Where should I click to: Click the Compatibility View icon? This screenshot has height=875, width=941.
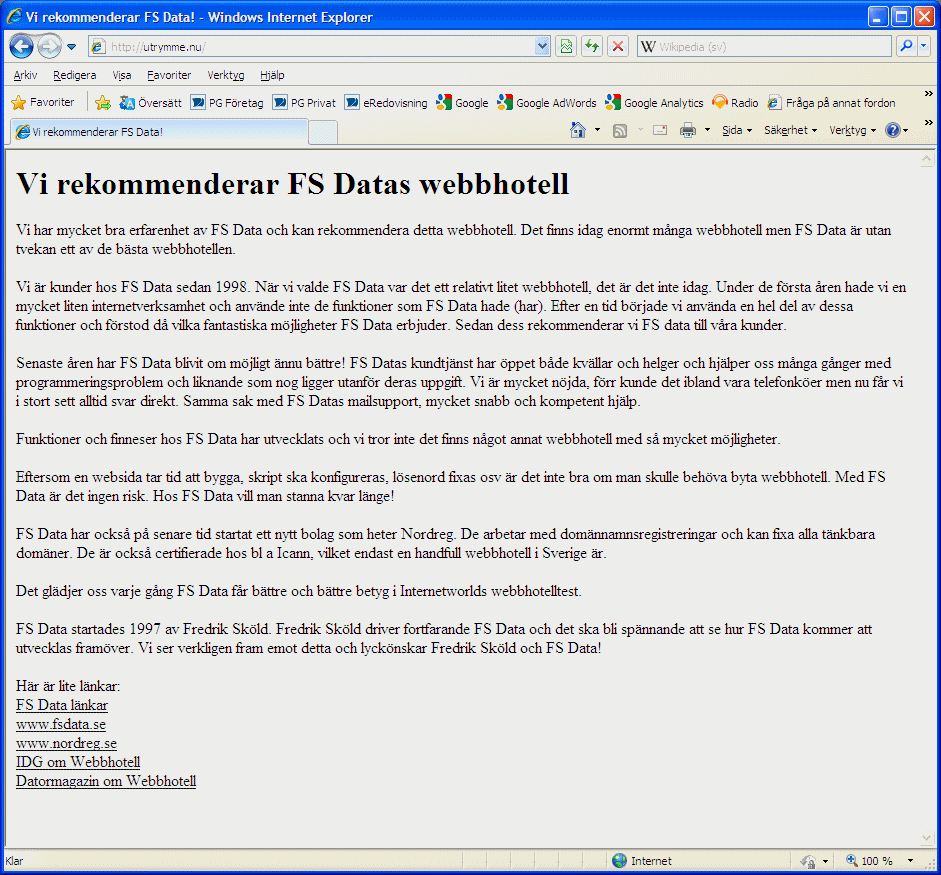566,46
